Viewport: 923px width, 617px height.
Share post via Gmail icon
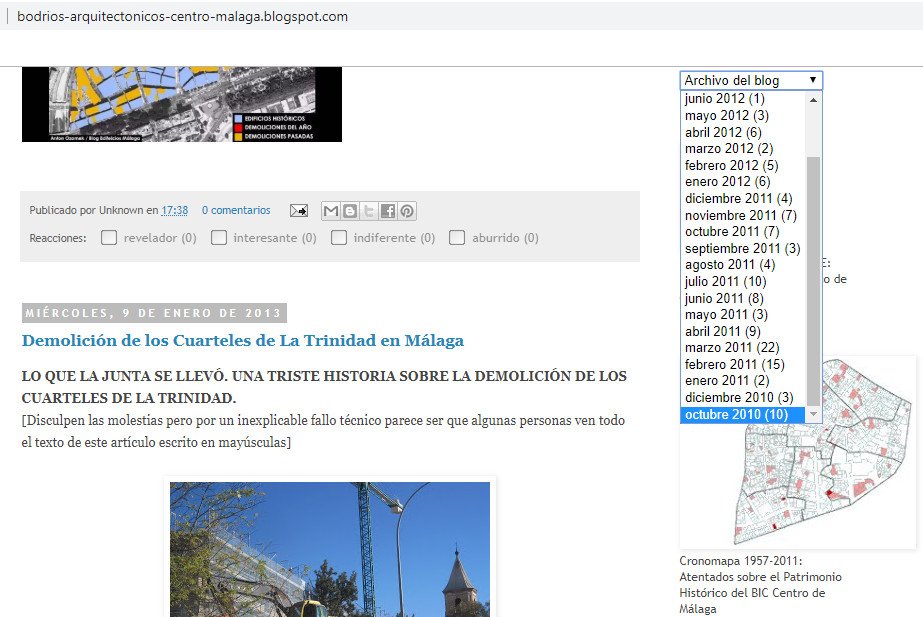coord(331,211)
